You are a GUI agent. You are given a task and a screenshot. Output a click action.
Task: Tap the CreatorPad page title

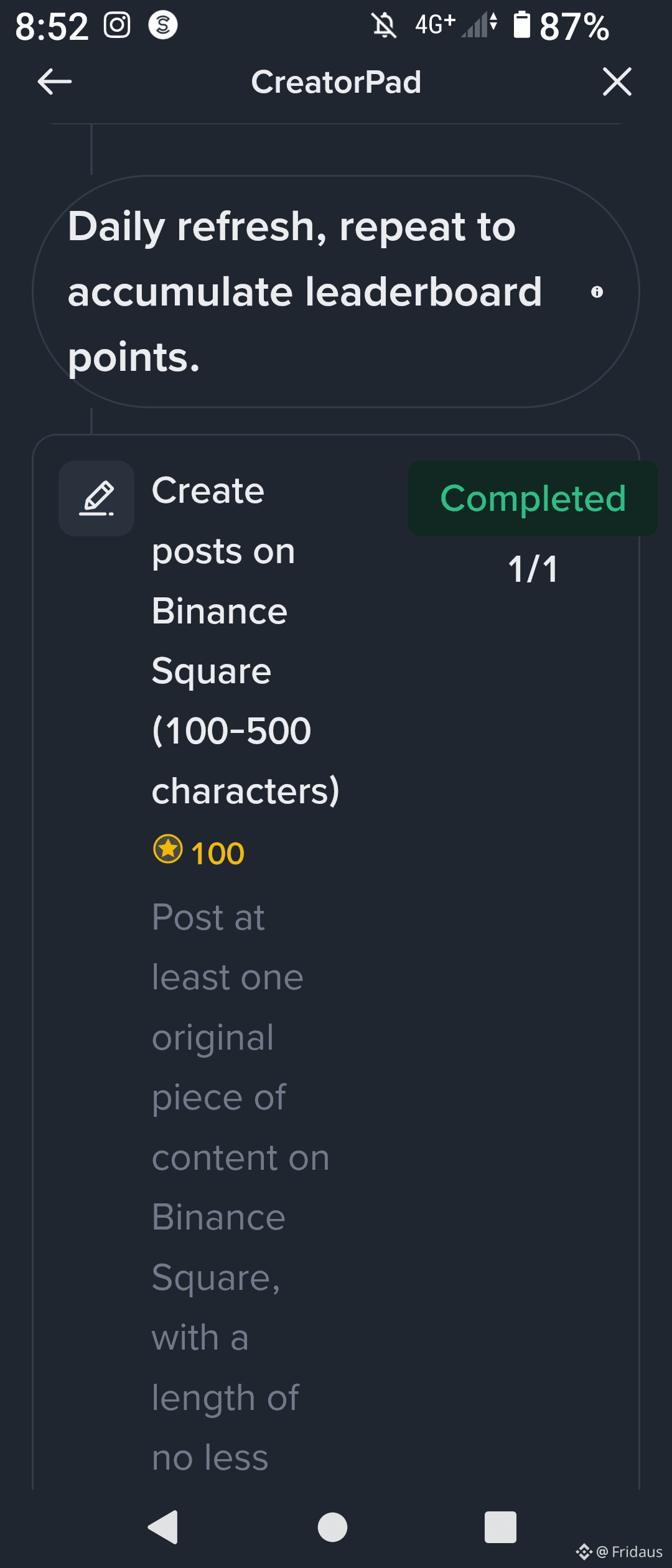(x=336, y=82)
